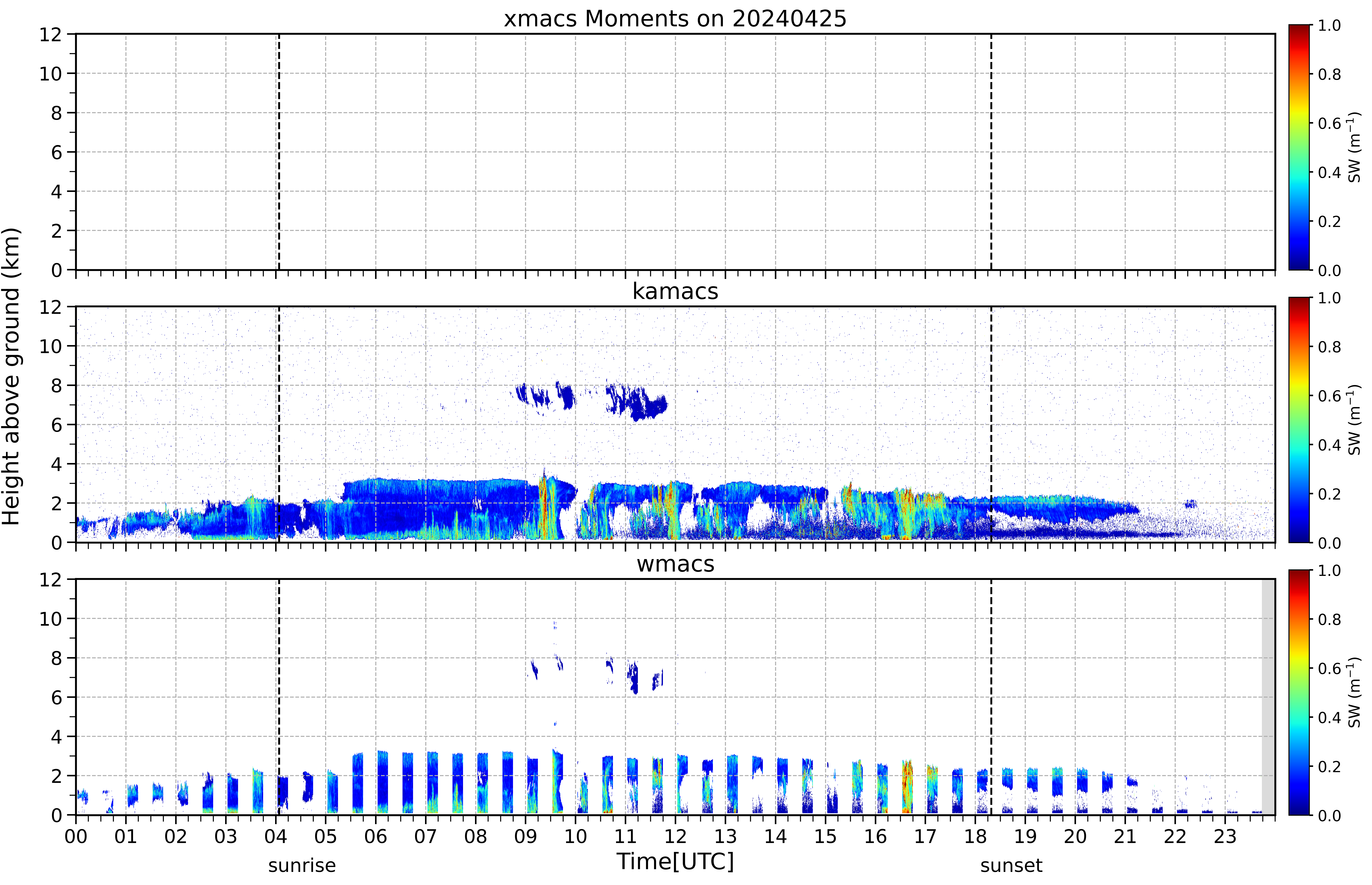Click the top xmacs panel SW colorbar
Viewport: 1372px width, 885px height.
click(x=1299, y=147)
